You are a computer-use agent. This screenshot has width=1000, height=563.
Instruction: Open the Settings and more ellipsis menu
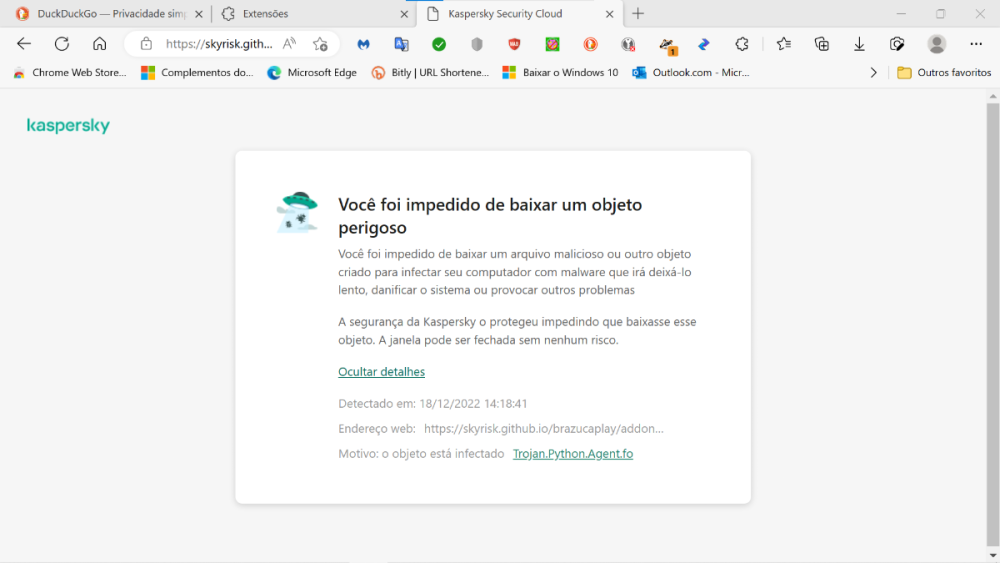(x=976, y=44)
